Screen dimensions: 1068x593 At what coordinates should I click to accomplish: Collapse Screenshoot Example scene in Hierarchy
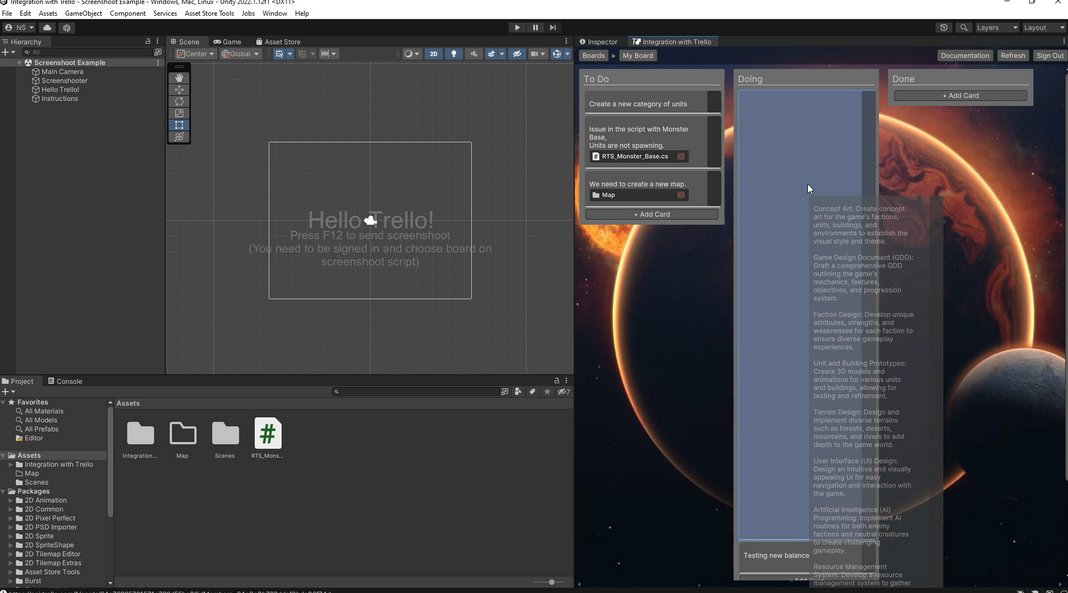tap(20, 63)
